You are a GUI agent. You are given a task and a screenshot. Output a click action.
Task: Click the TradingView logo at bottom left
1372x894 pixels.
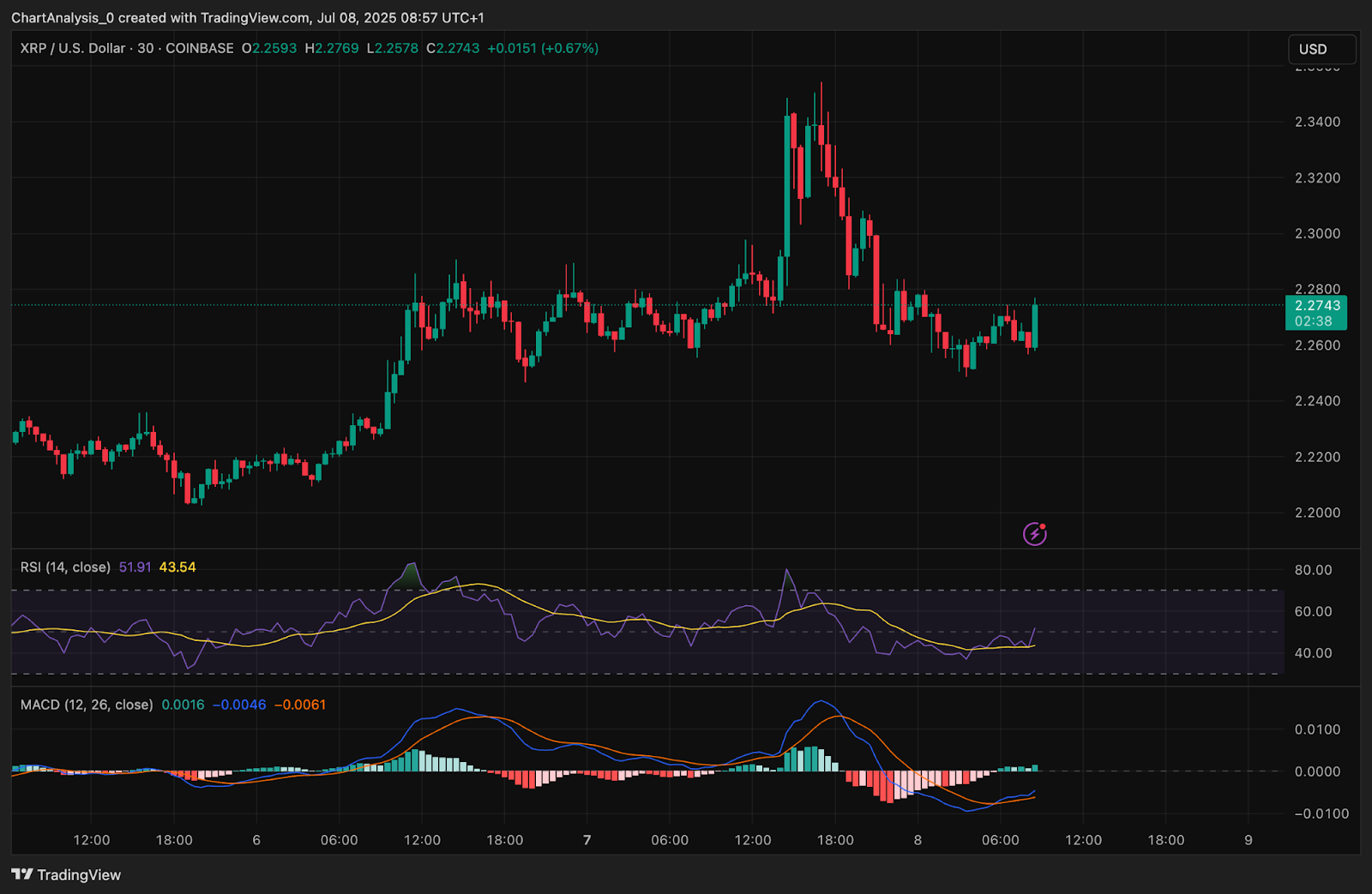pyautogui.click(x=66, y=874)
